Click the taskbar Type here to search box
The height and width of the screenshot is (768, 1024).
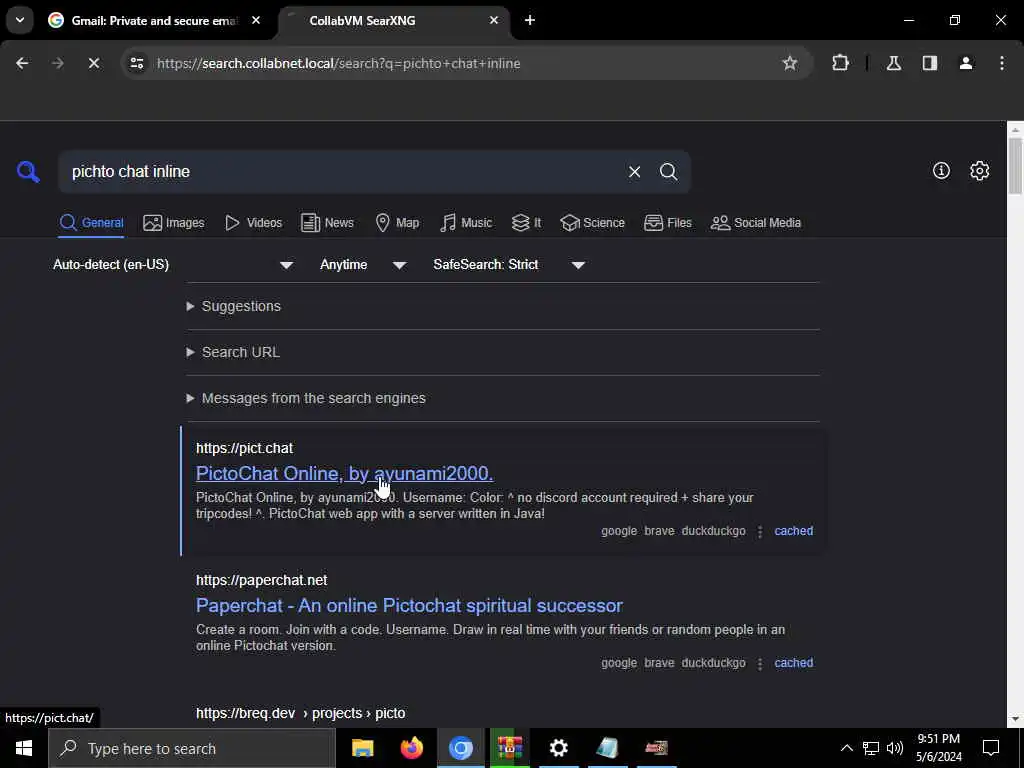pos(192,748)
